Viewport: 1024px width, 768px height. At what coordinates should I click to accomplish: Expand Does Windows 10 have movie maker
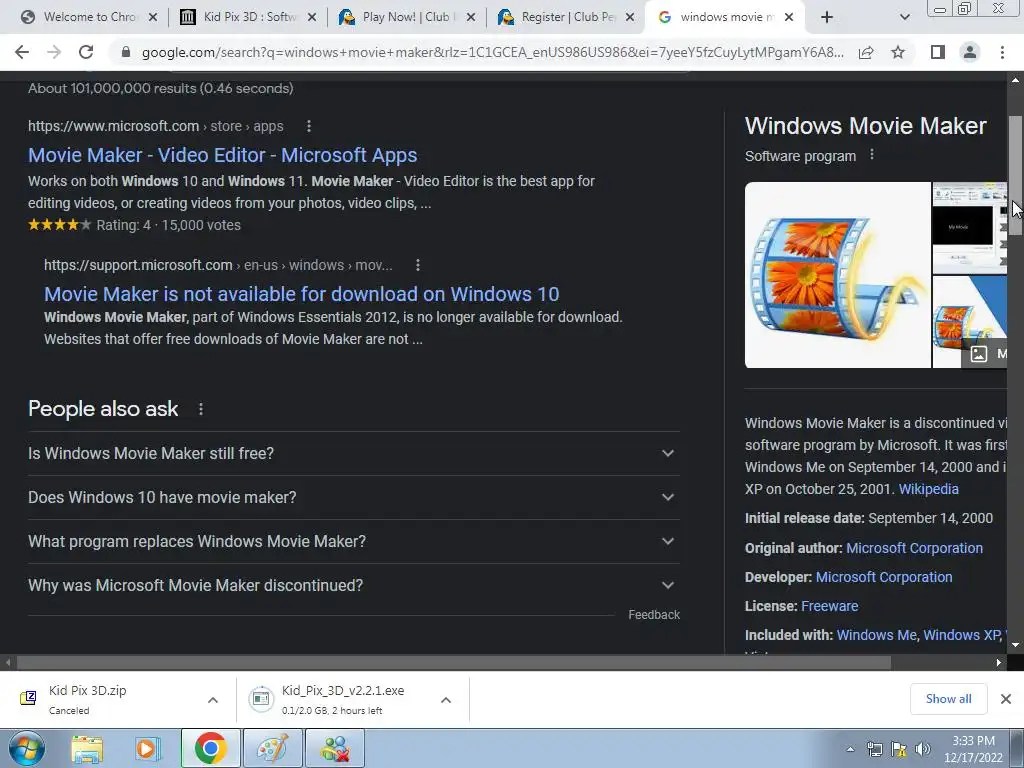click(x=353, y=498)
